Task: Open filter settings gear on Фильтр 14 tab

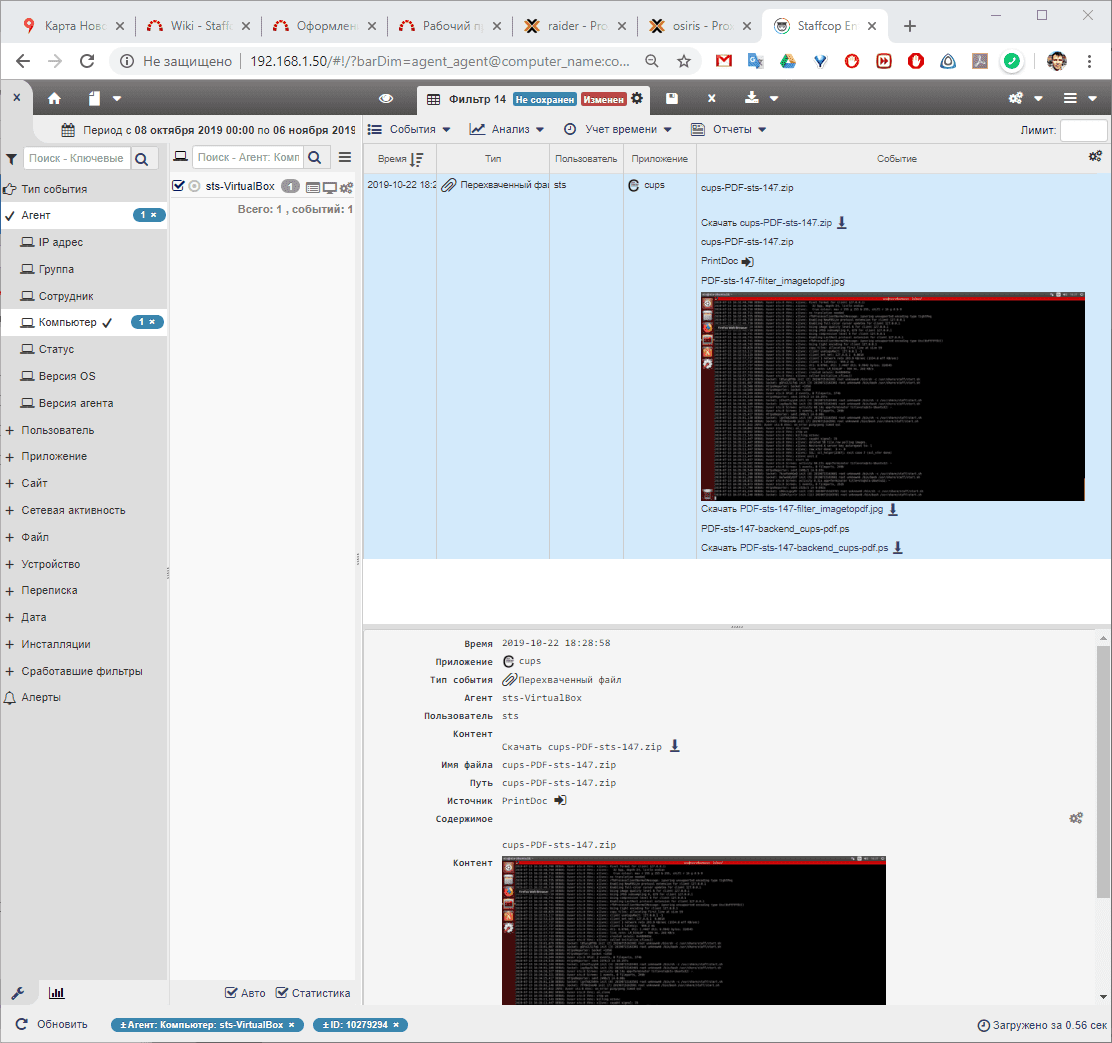Action: tap(637, 98)
